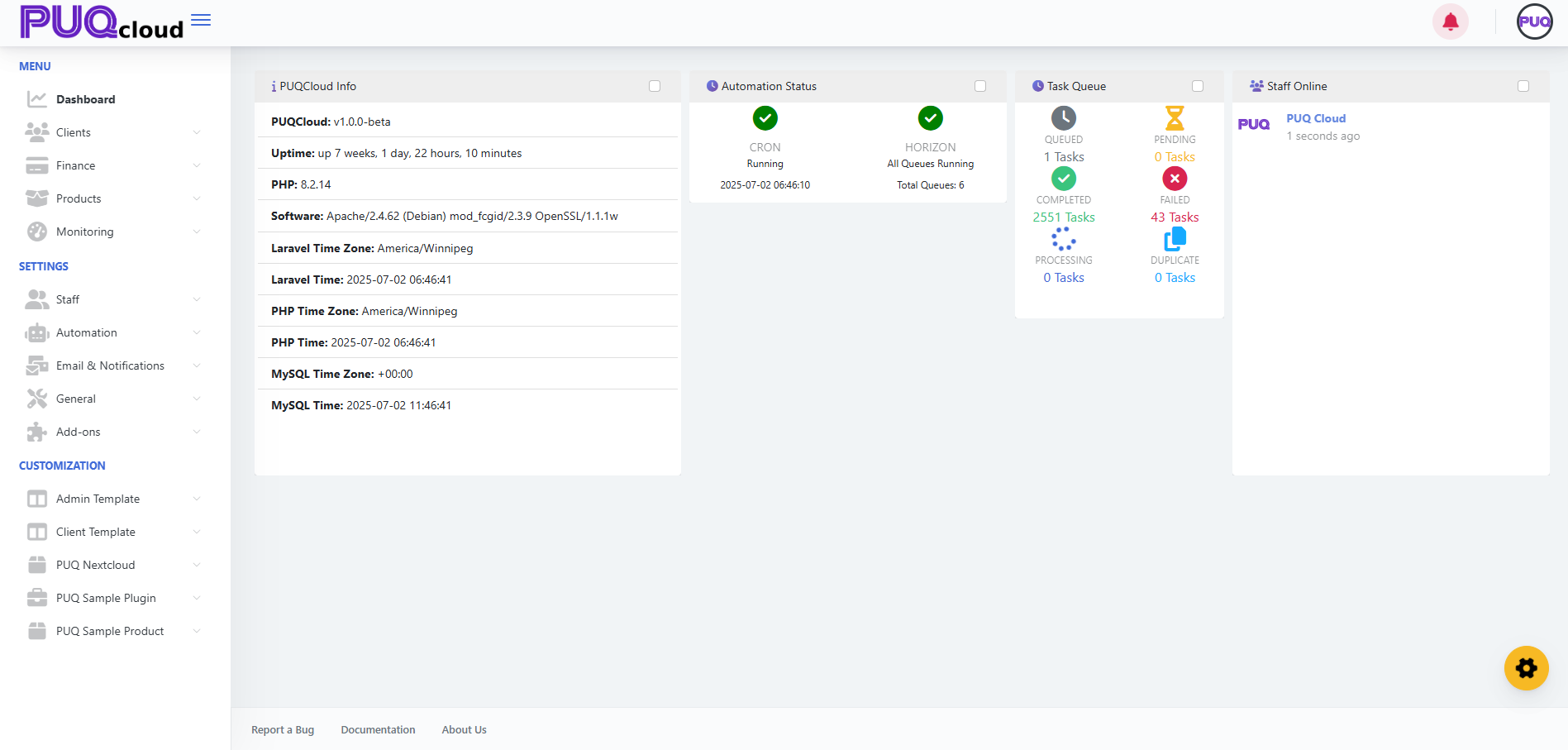The image size is (1568, 750).
Task: Open the PUQ user avatar menu
Action: [1534, 22]
